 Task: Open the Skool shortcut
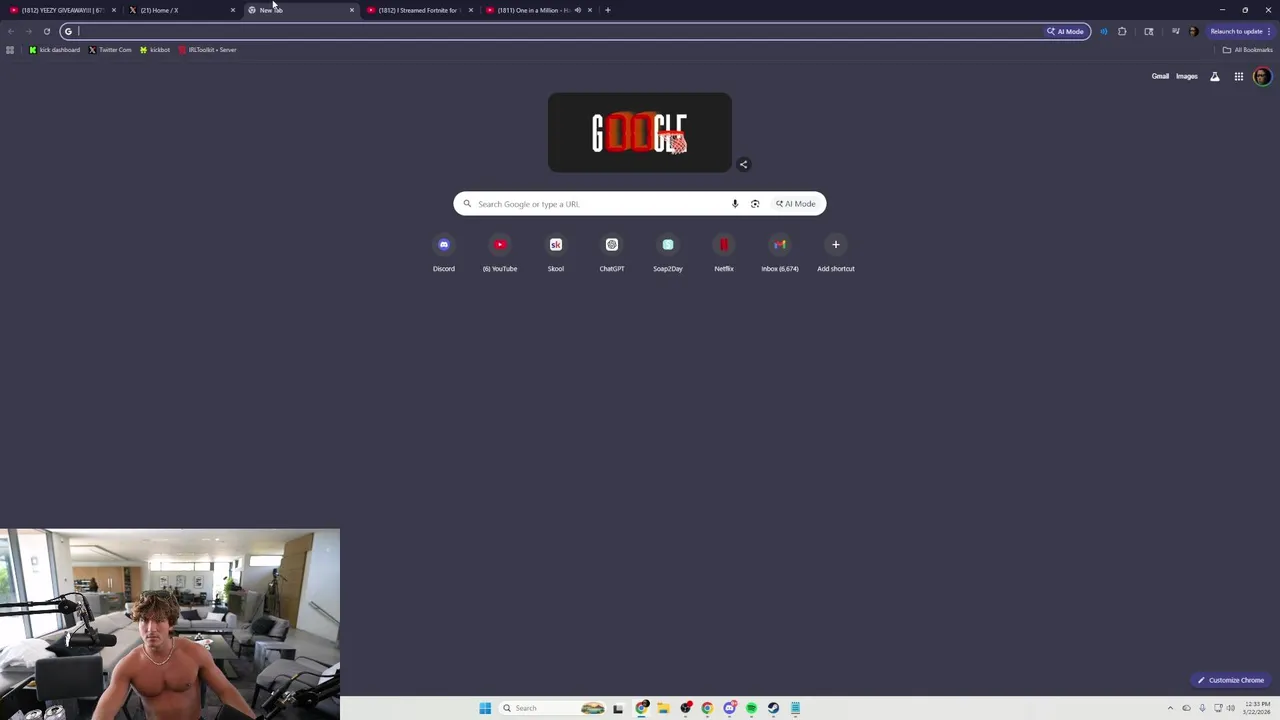click(556, 253)
